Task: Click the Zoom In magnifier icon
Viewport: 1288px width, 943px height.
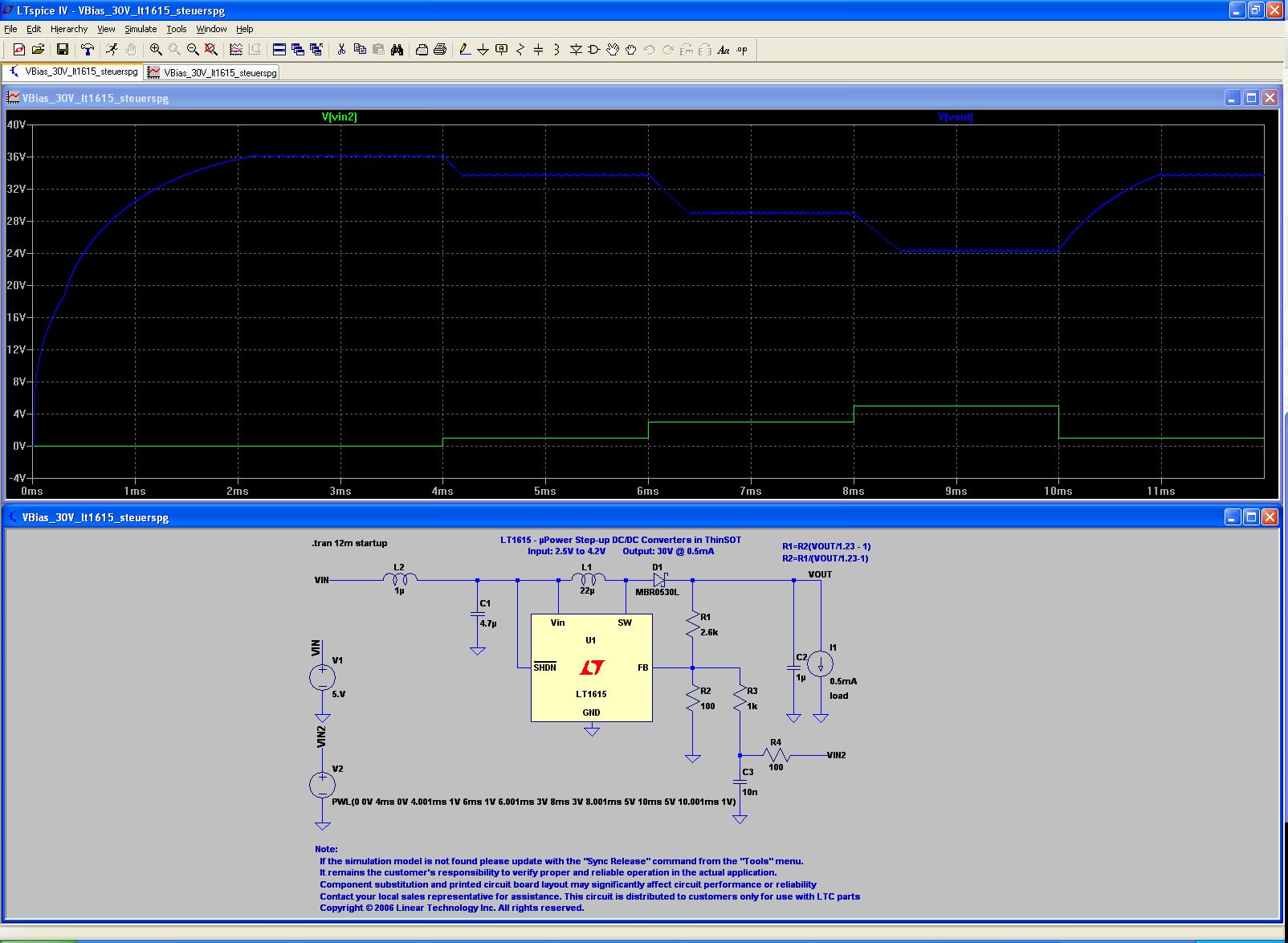Action: pyautogui.click(x=156, y=50)
